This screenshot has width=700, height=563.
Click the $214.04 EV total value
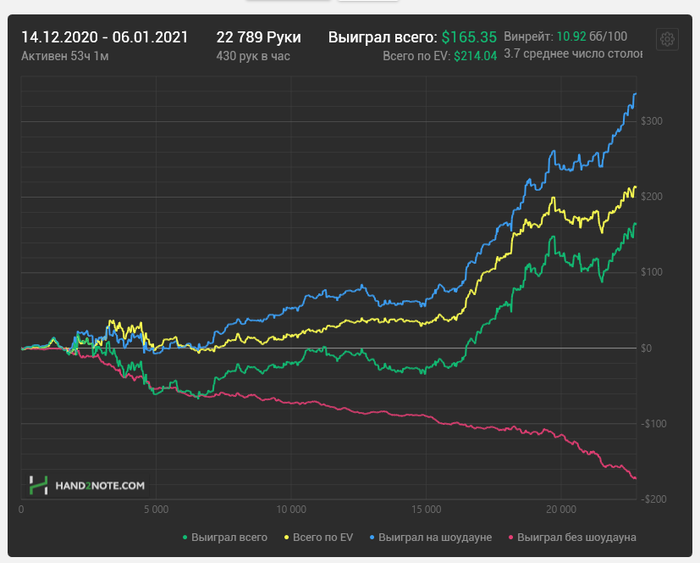[475, 56]
